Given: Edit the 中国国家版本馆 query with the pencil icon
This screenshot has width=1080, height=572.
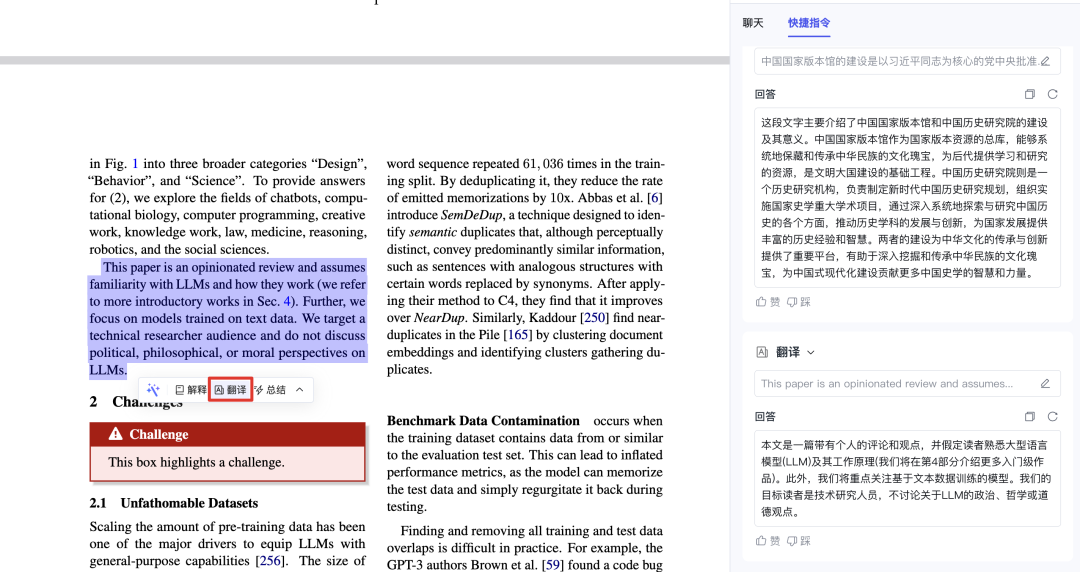Looking at the screenshot, I should (x=1045, y=61).
